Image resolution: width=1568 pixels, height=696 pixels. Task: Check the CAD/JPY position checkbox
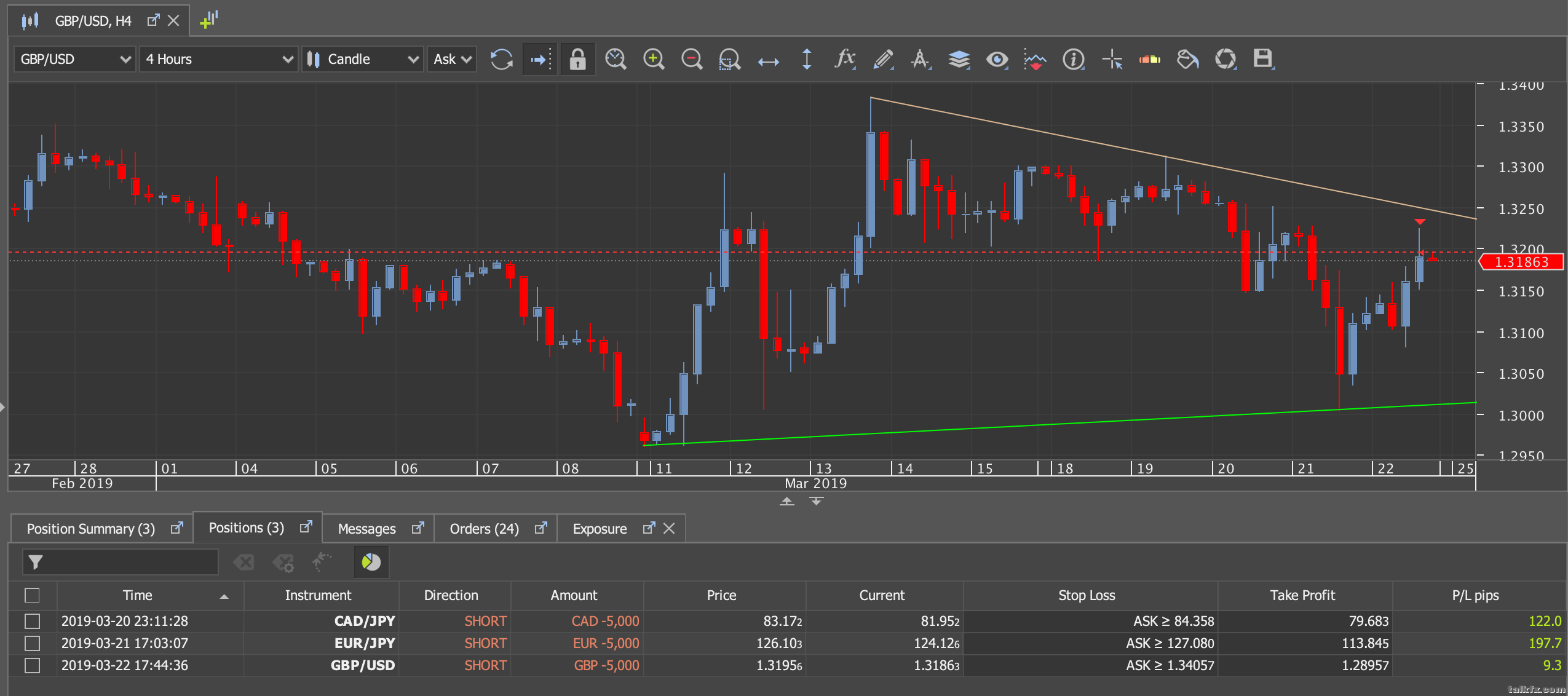pos(32,621)
